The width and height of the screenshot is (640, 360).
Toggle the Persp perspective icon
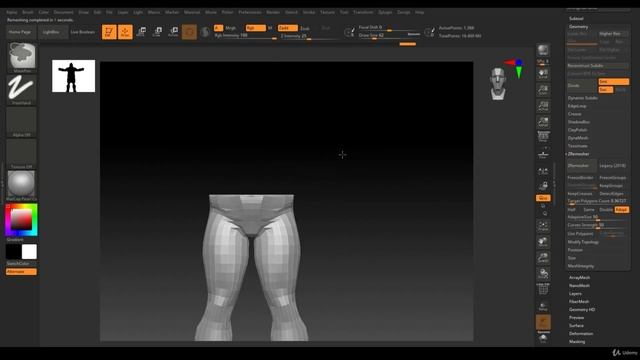543,136
